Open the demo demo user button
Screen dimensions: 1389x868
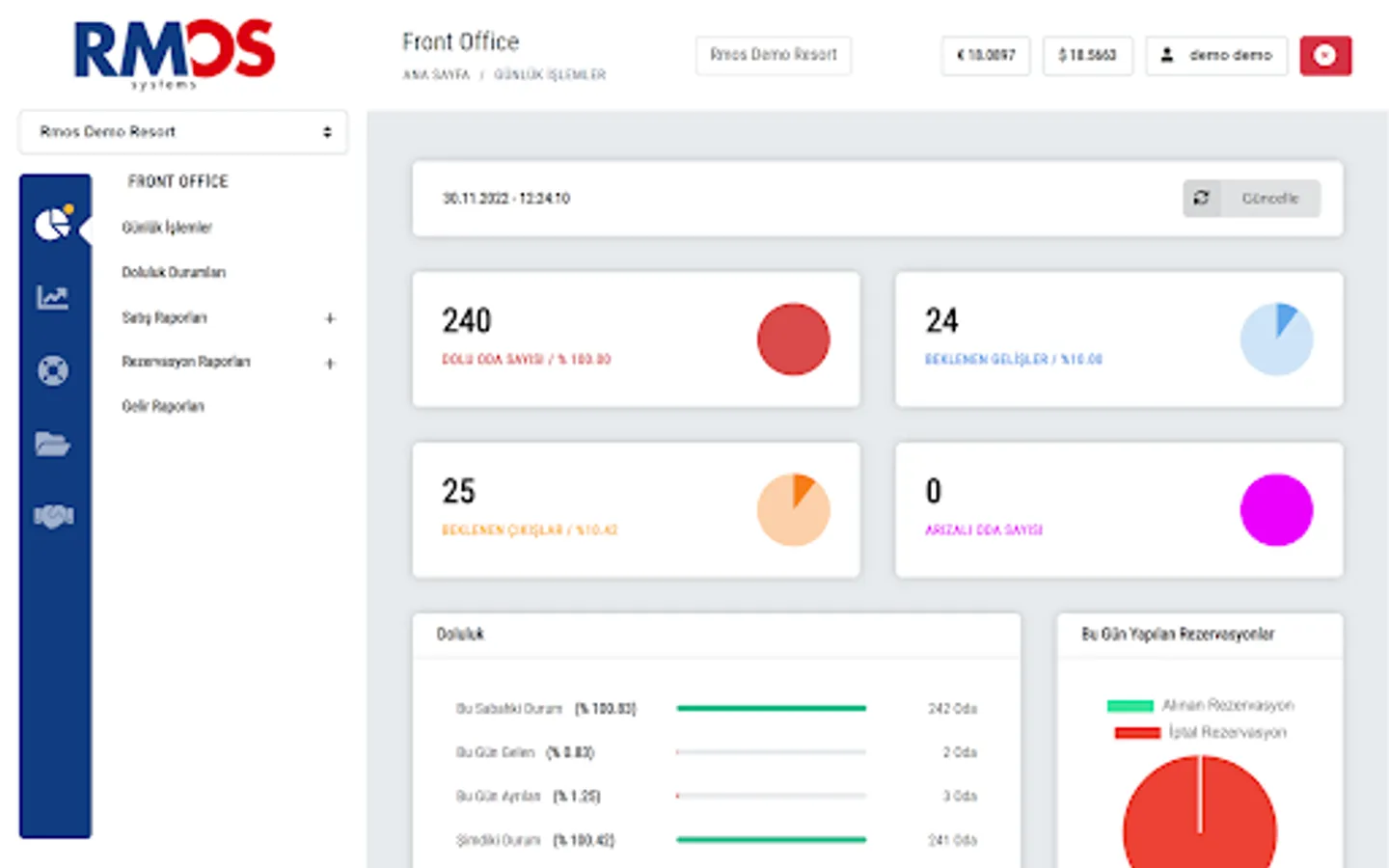click(x=1216, y=56)
